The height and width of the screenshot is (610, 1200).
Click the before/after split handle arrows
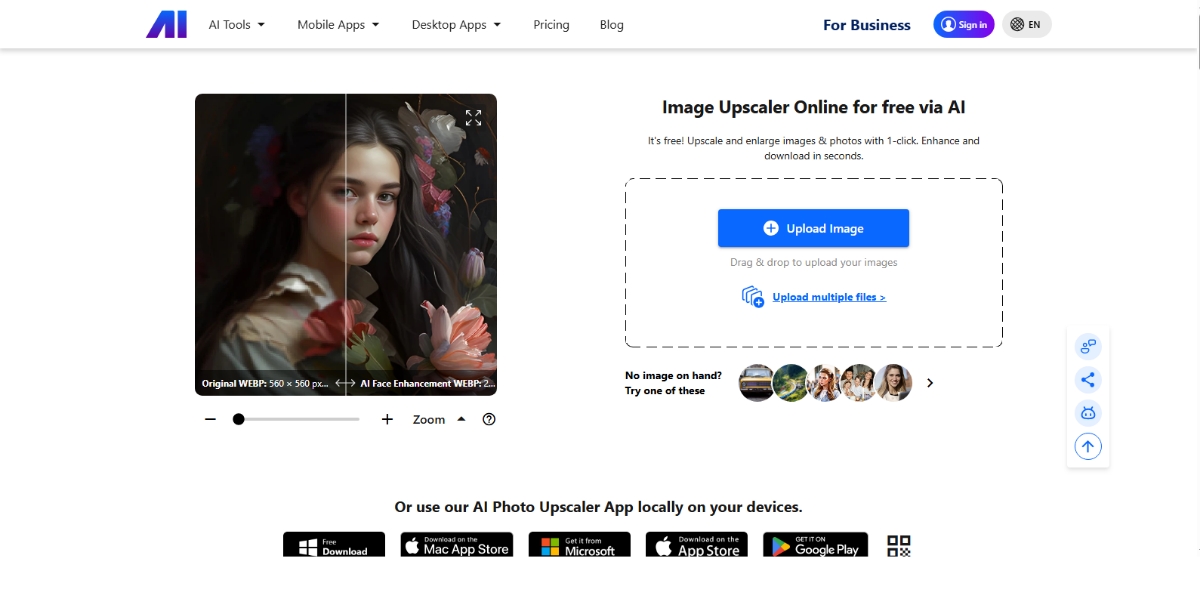pyautogui.click(x=346, y=383)
